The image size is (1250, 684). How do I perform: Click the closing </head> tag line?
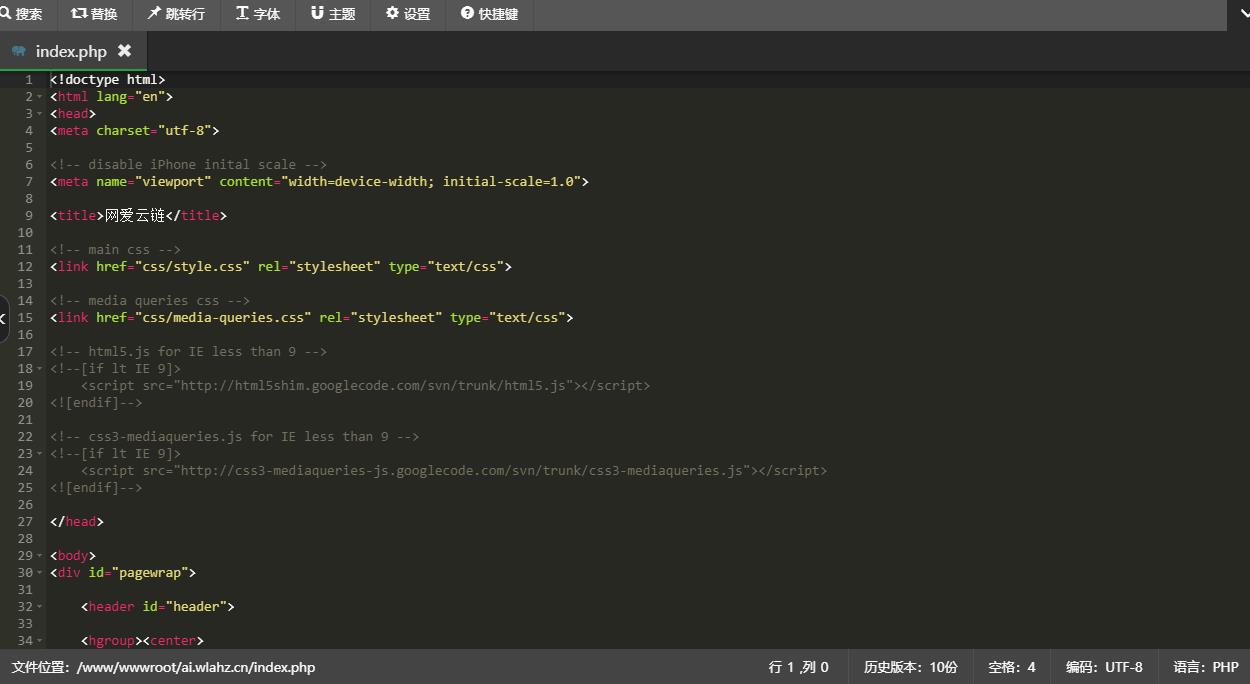77,522
